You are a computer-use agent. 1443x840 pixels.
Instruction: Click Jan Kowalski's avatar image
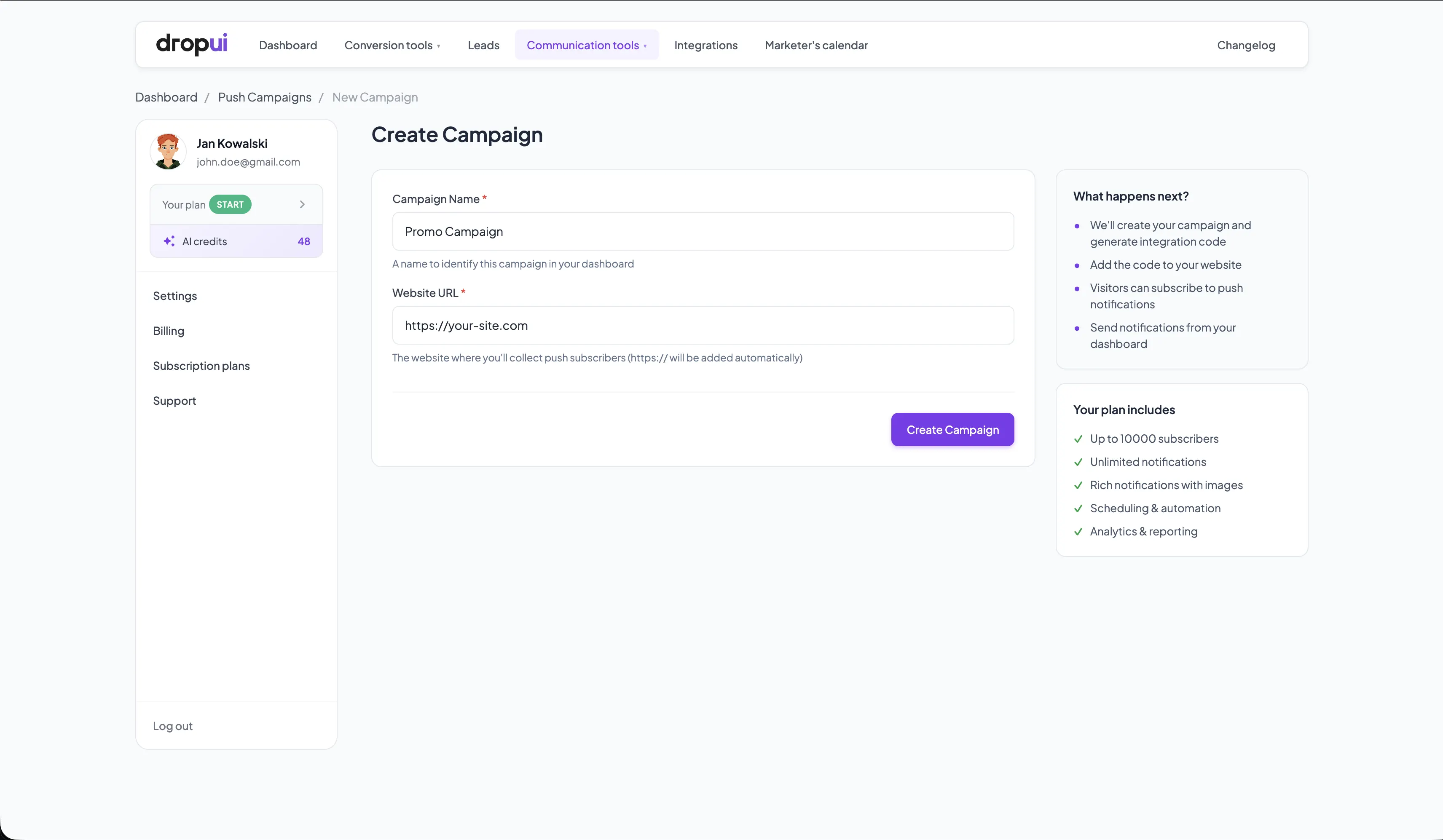[168, 152]
